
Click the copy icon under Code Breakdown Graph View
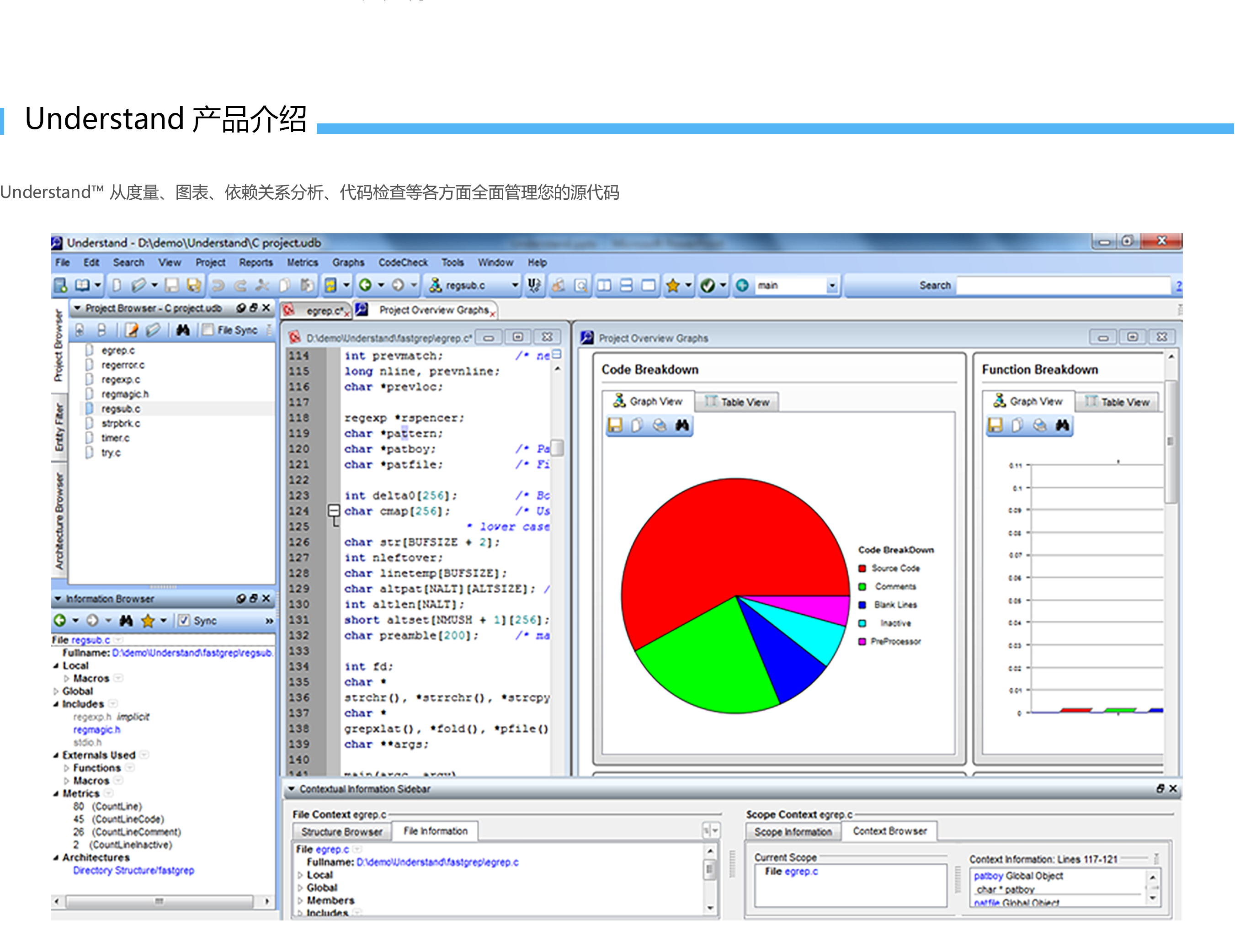click(637, 425)
